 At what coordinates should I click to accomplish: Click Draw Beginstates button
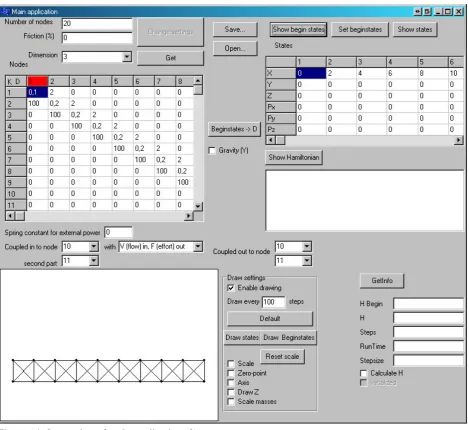[289, 338]
